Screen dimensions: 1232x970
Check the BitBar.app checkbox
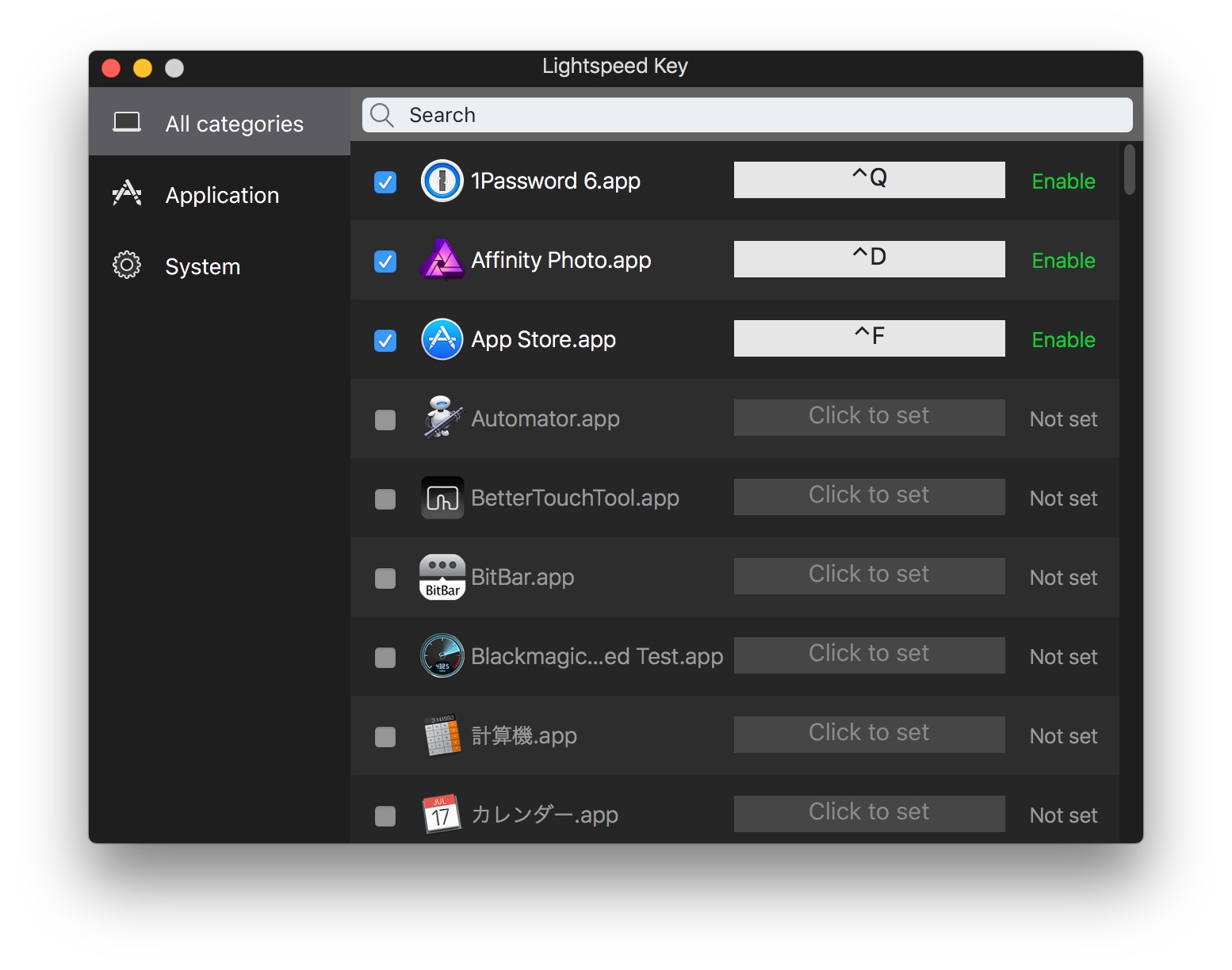385,579
